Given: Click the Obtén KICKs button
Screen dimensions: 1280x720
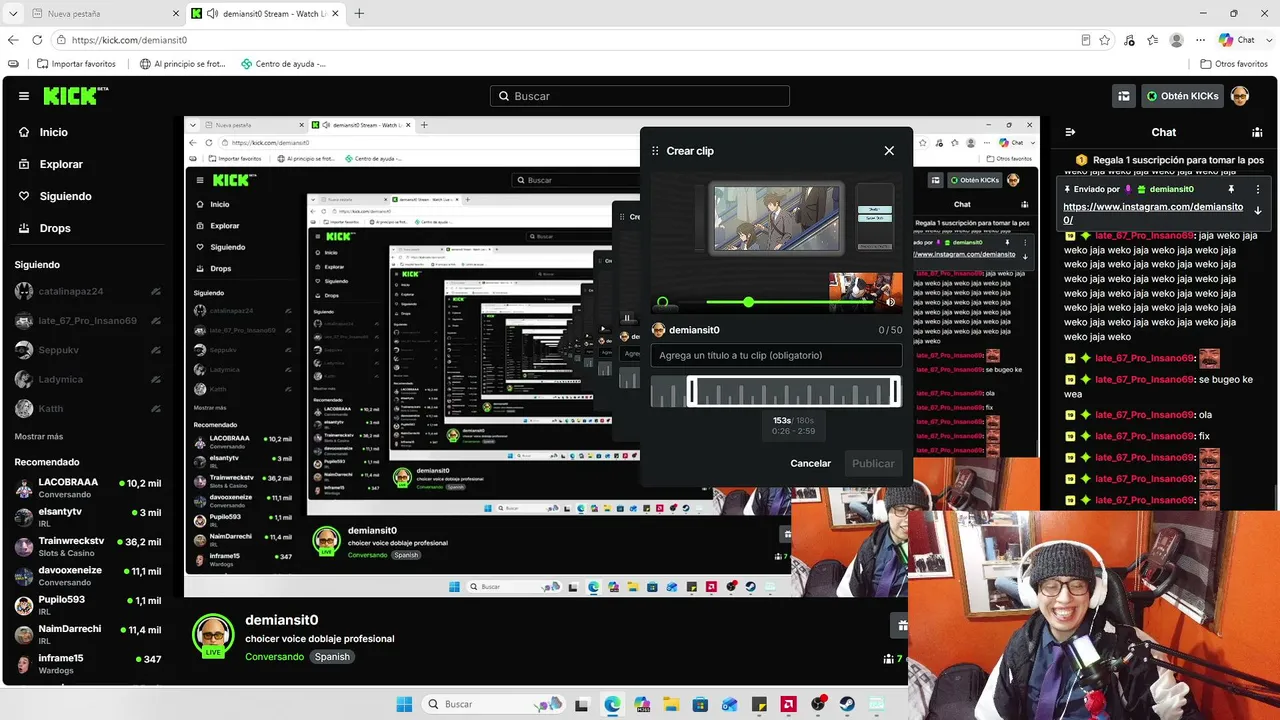Looking at the screenshot, I should 1182,96.
